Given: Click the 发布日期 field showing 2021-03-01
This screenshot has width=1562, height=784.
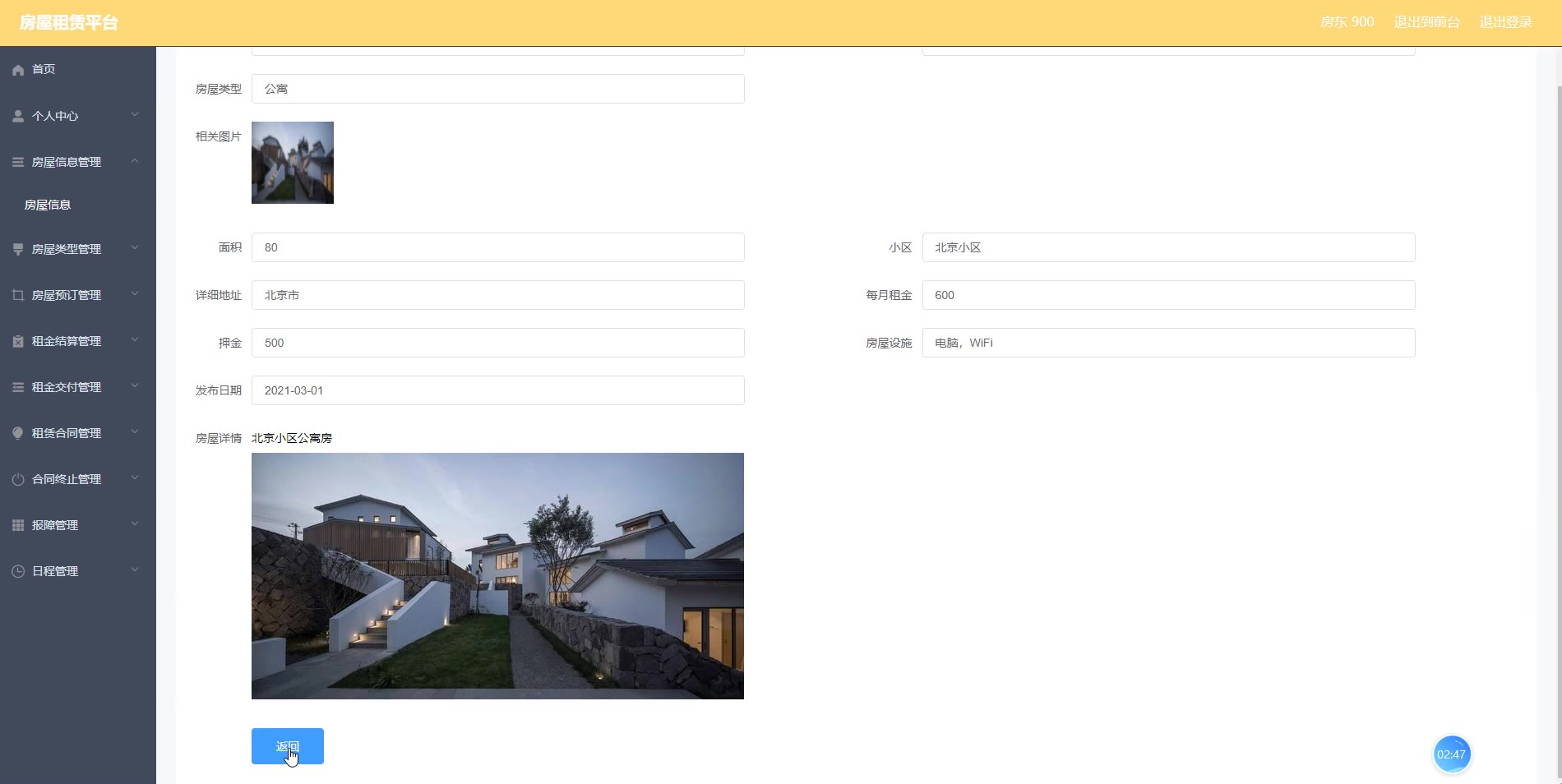Looking at the screenshot, I should pyautogui.click(x=497, y=390).
